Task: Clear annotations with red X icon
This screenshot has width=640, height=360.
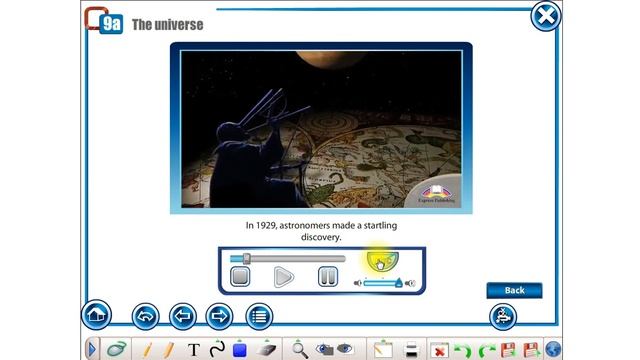Action: point(439,350)
